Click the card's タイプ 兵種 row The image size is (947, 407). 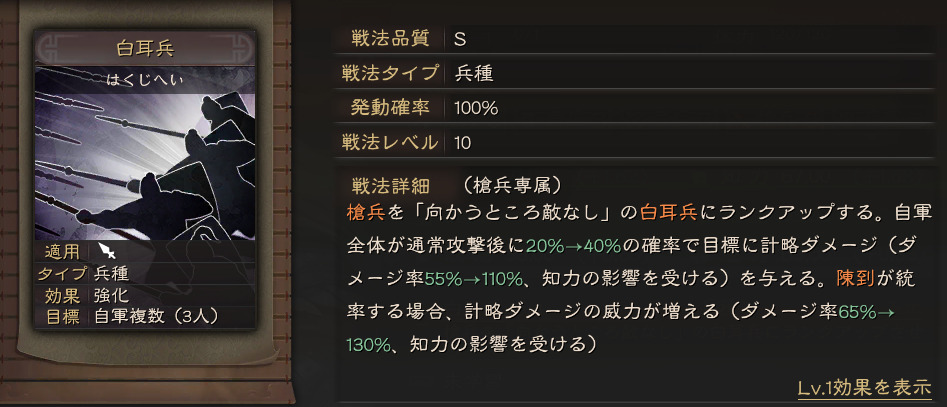pos(145,273)
